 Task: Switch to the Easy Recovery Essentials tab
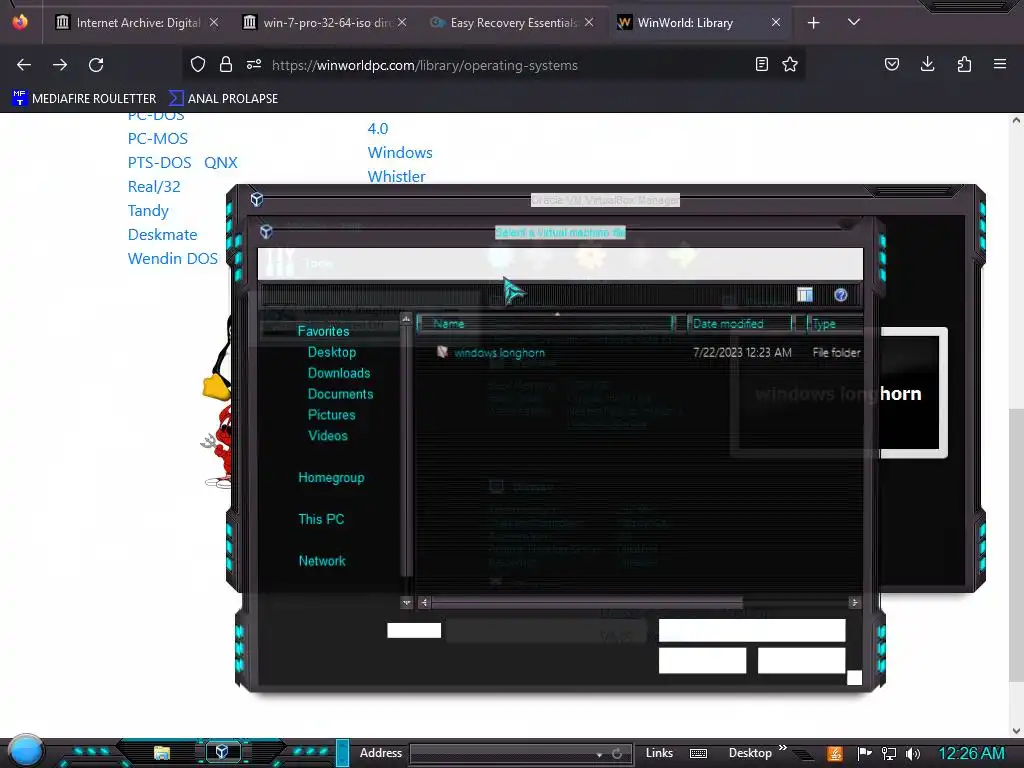tap(512, 23)
